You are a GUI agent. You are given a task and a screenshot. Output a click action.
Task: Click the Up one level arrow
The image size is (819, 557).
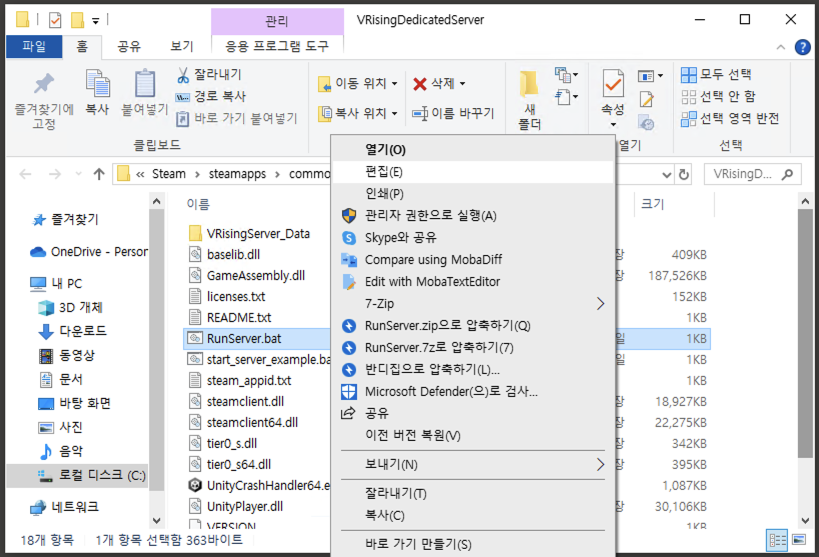(99, 174)
